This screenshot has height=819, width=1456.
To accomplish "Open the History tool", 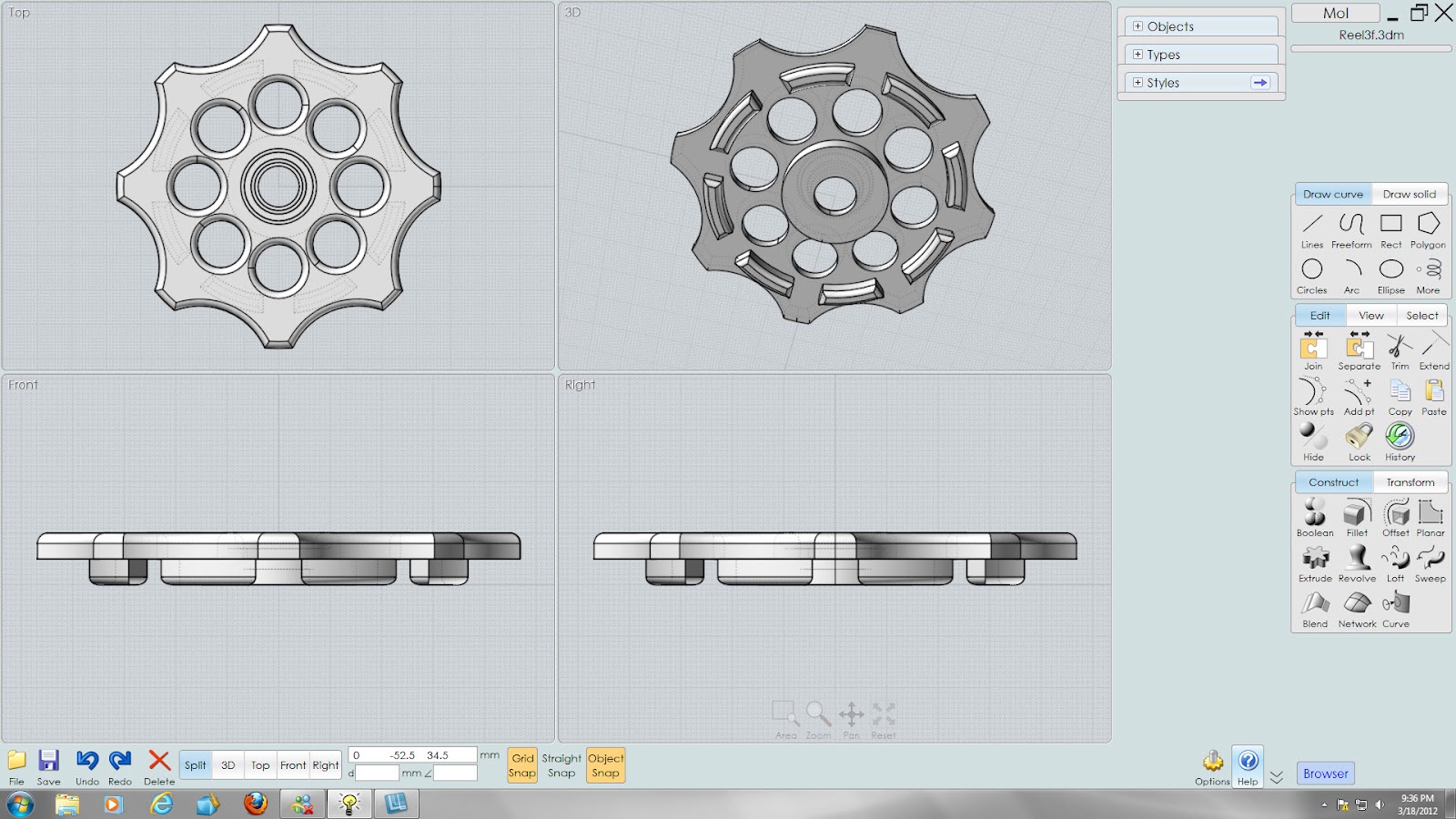I will (x=1400, y=442).
